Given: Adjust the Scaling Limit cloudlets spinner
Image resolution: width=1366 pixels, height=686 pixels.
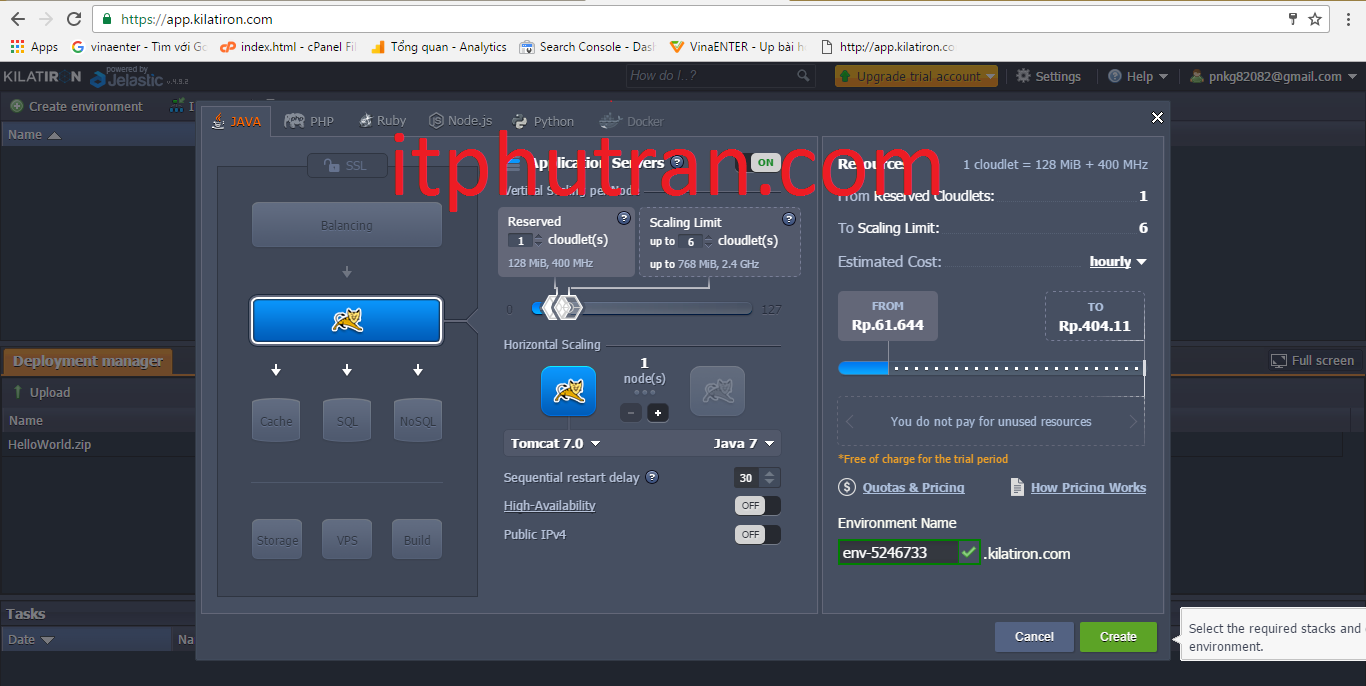Looking at the screenshot, I should tap(709, 241).
